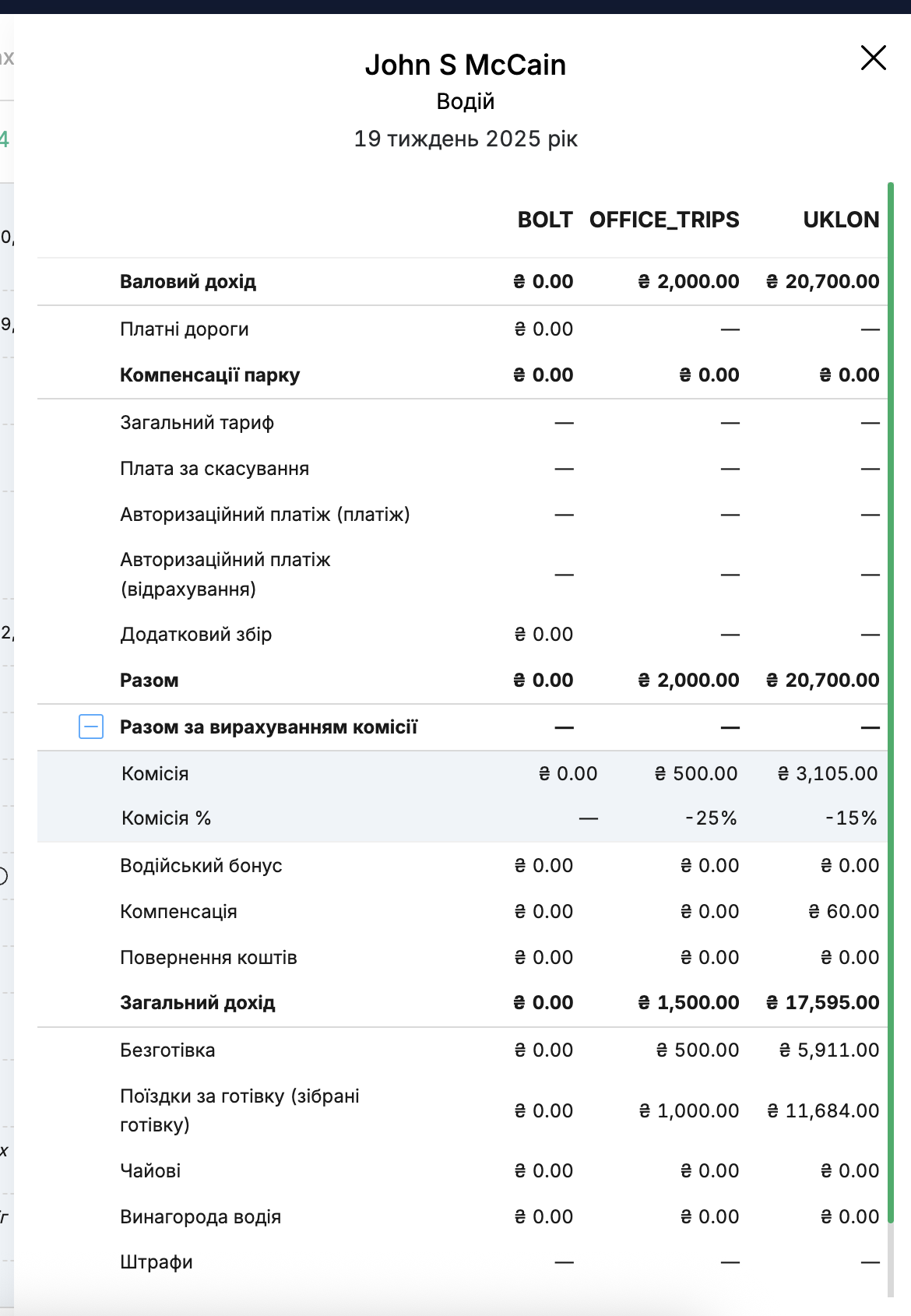Screen dimensions: 911x1316
Task: Click the 'Комісія' row label
Action: tap(155, 773)
